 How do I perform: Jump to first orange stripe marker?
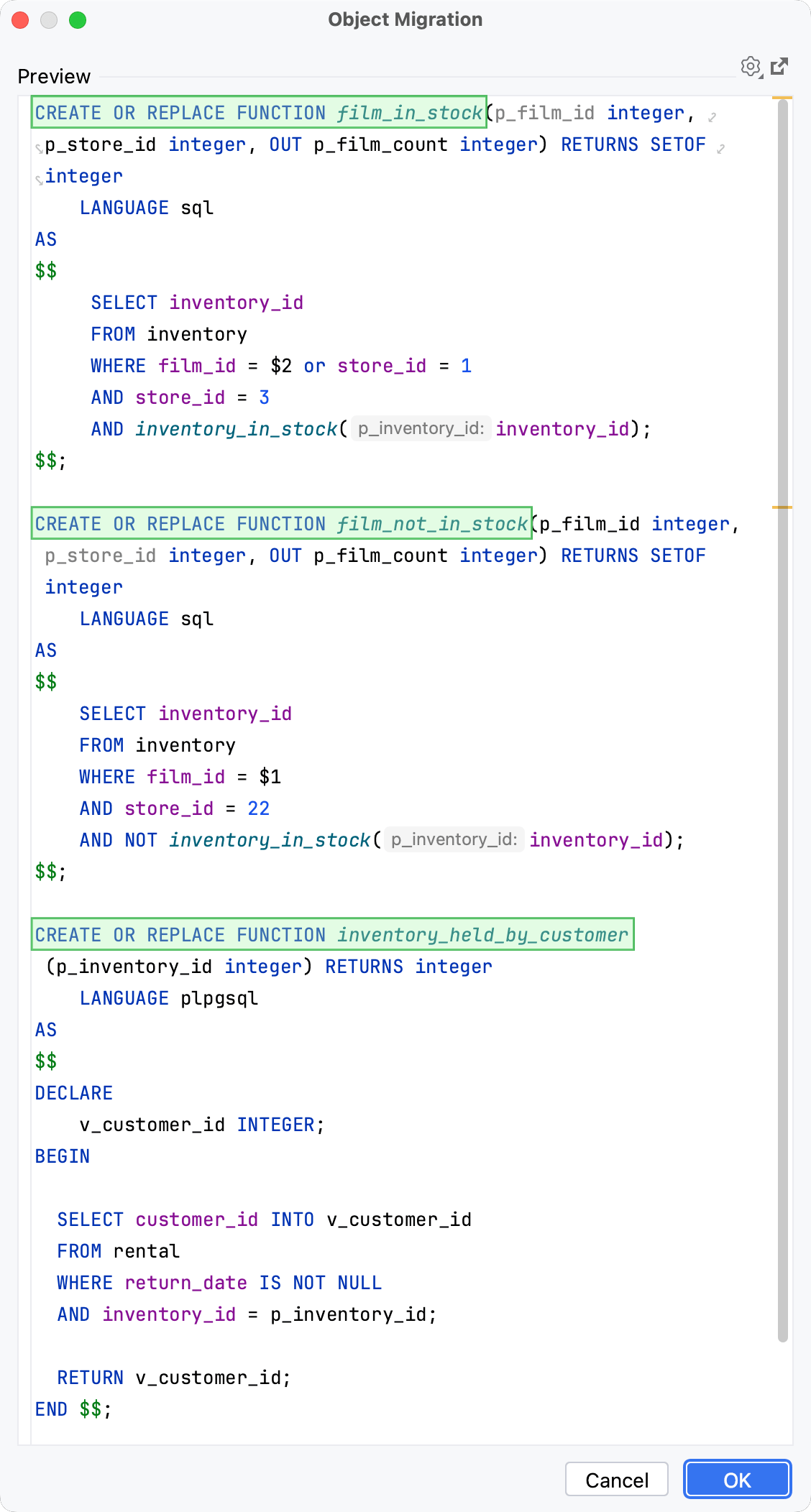pos(782,98)
